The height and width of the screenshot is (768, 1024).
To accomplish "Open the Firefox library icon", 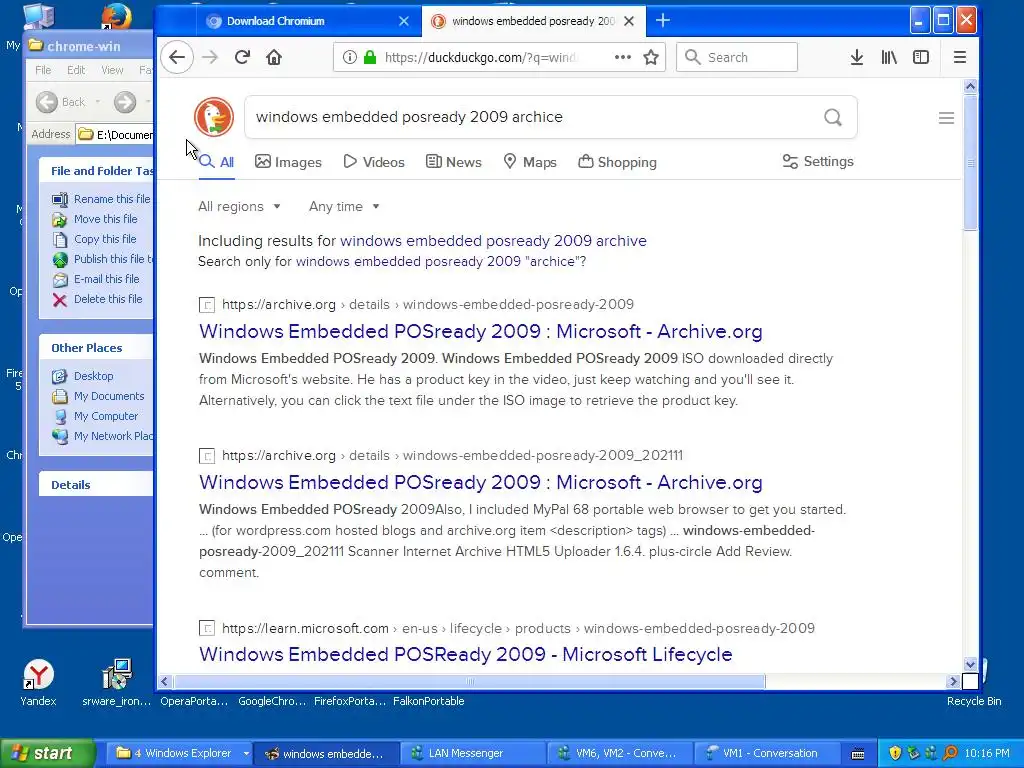I will (889, 57).
